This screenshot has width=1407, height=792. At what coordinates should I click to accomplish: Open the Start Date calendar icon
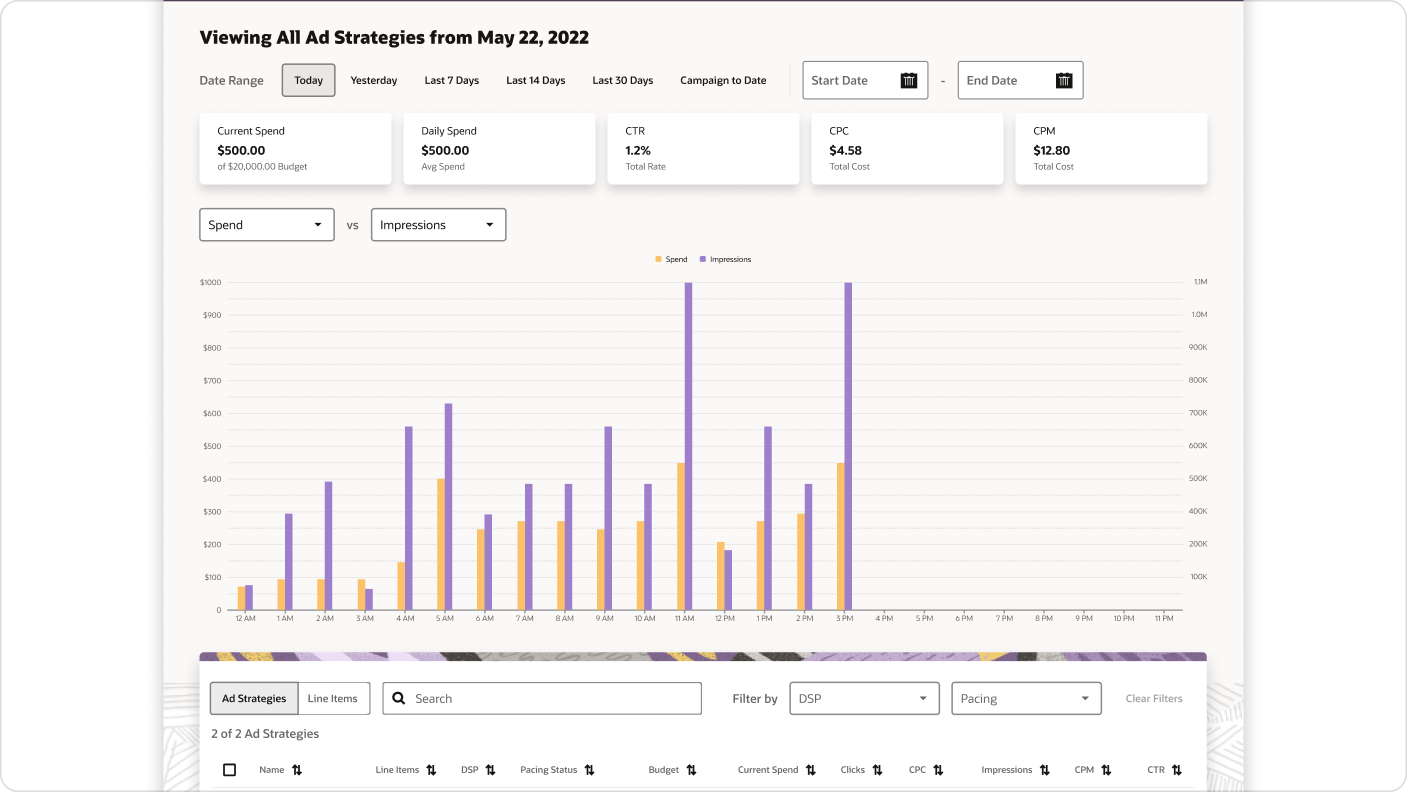coord(908,81)
